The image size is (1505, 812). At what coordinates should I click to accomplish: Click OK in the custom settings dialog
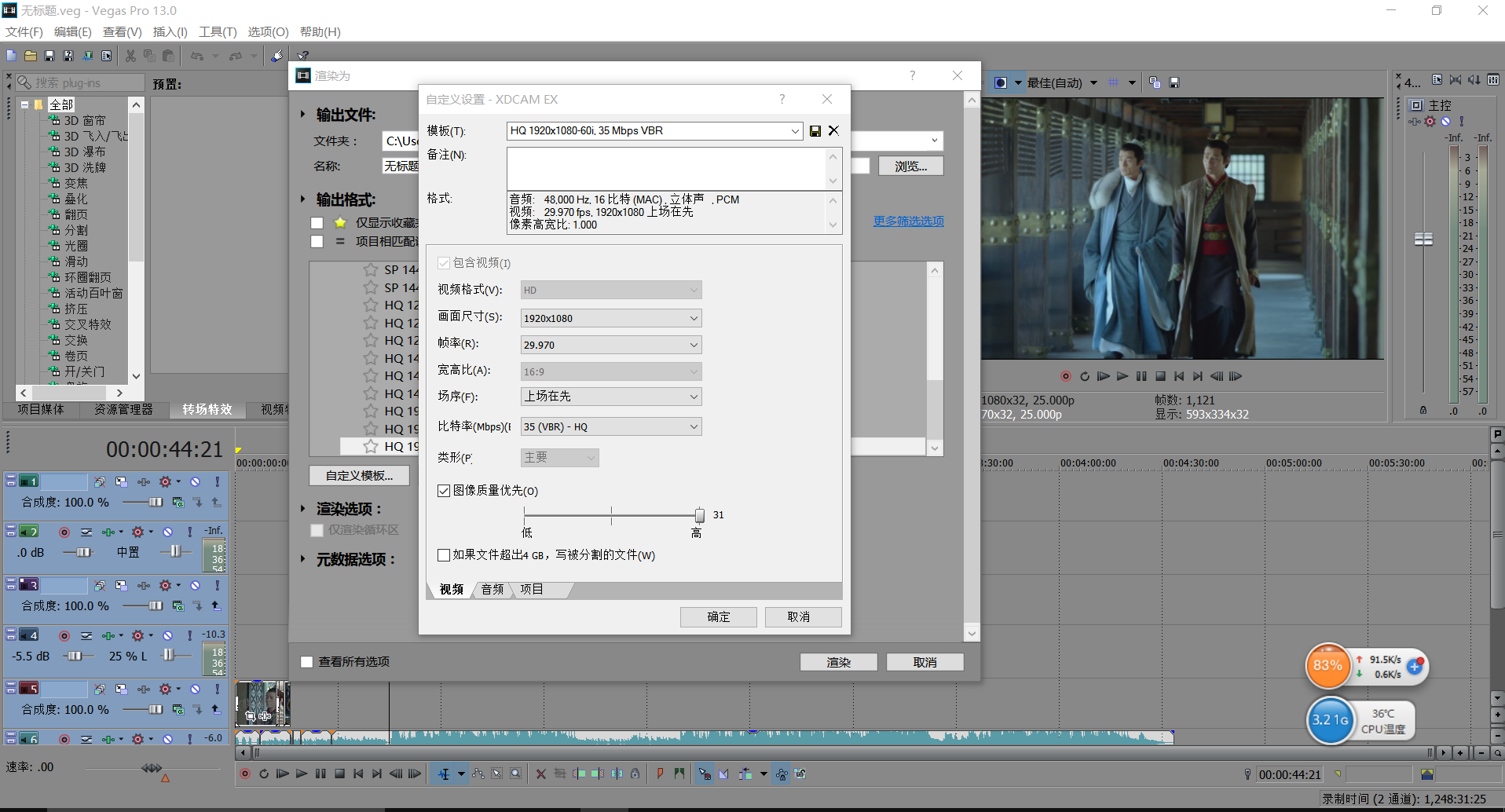coord(719,617)
